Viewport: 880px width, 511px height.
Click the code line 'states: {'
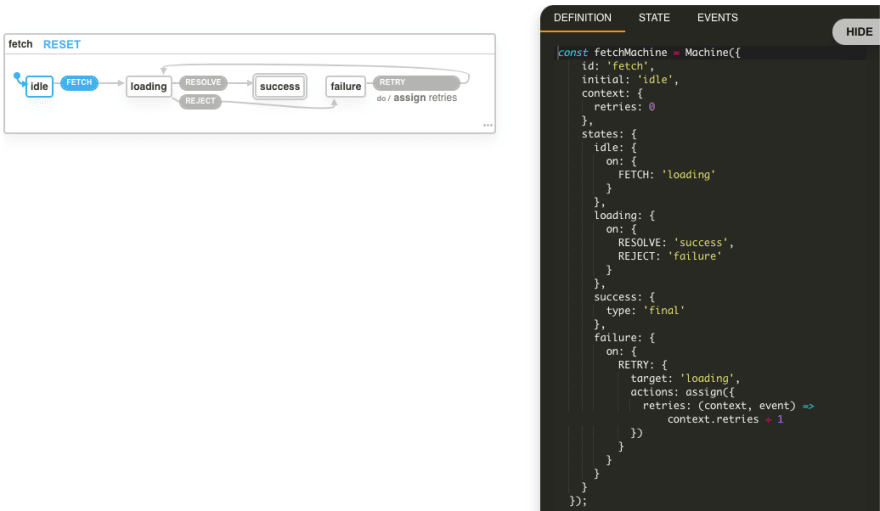[609, 134]
